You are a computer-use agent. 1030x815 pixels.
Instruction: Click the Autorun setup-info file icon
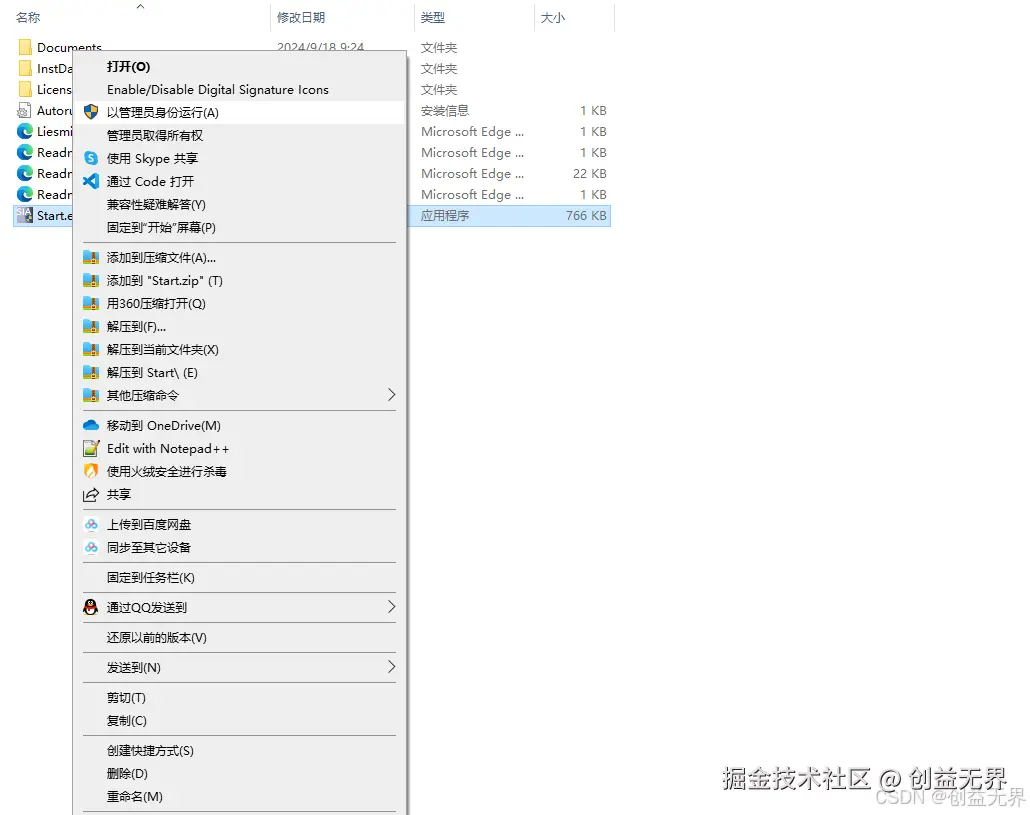(24, 110)
